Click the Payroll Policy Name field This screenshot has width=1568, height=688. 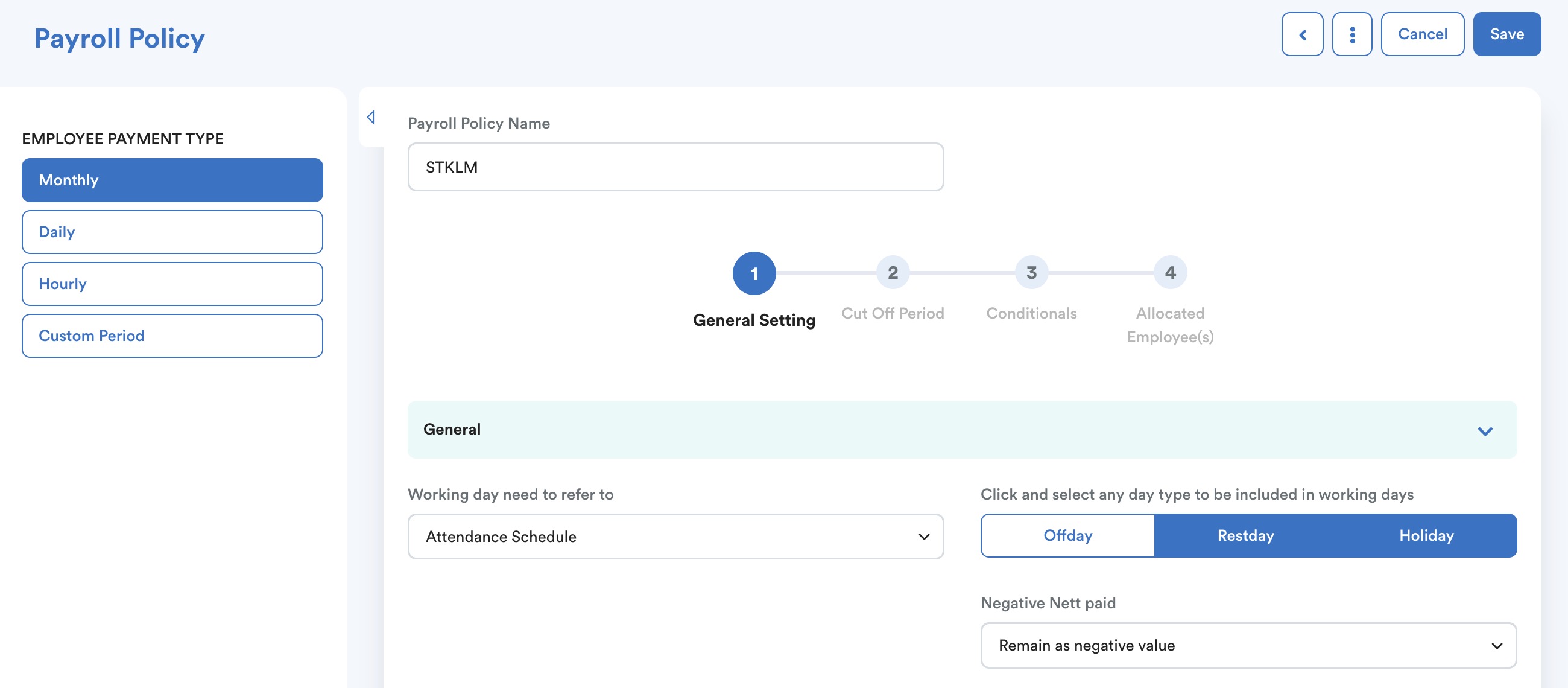click(x=675, y=167)
